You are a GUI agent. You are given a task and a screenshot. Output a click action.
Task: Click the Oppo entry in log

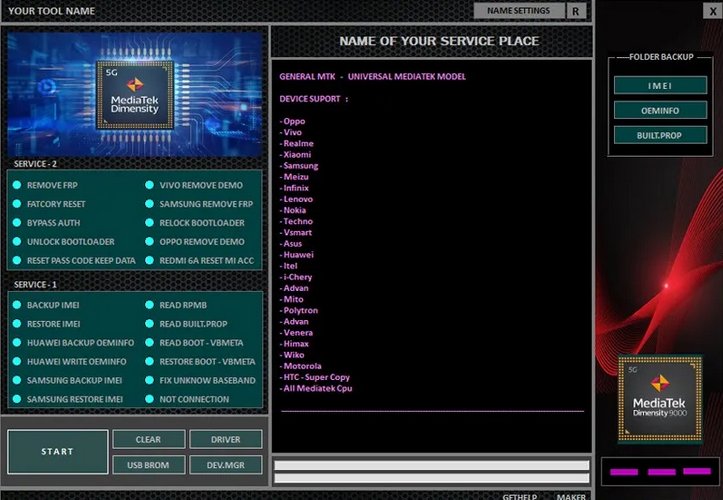tap(292, 121)
